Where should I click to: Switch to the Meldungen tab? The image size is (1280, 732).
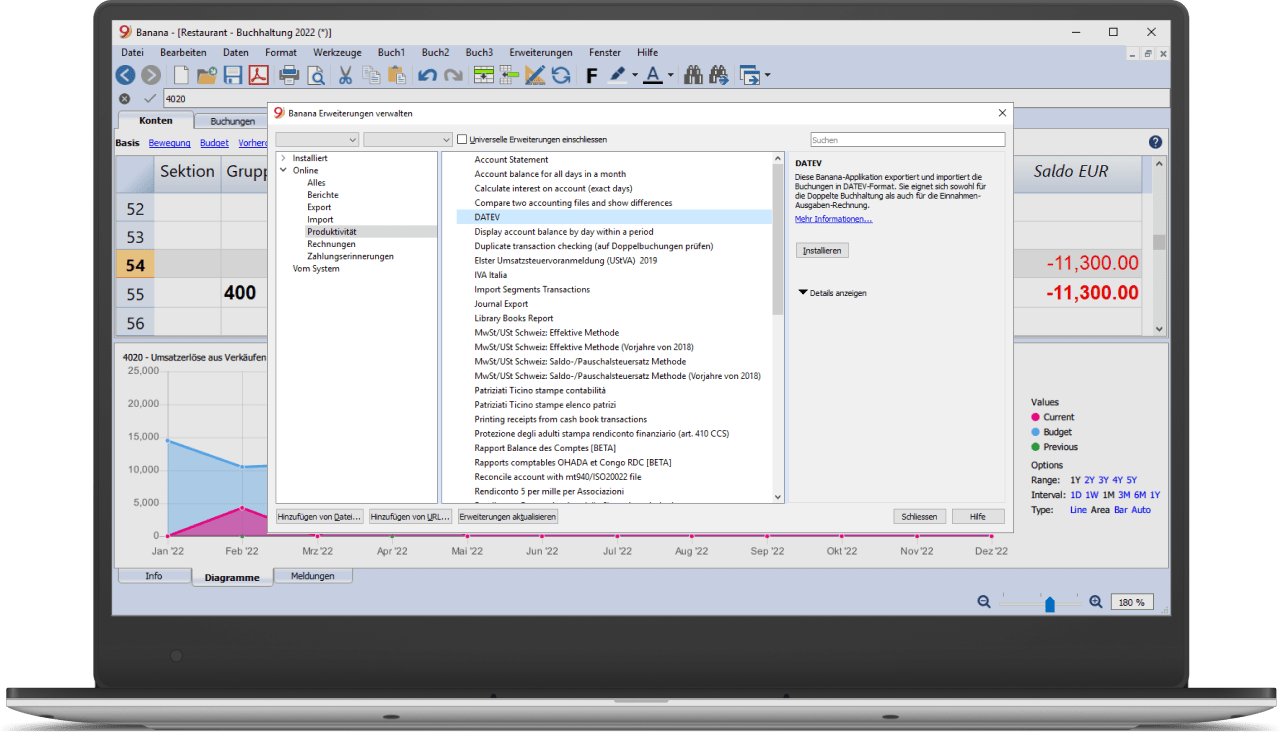click(x=313, y=576)
